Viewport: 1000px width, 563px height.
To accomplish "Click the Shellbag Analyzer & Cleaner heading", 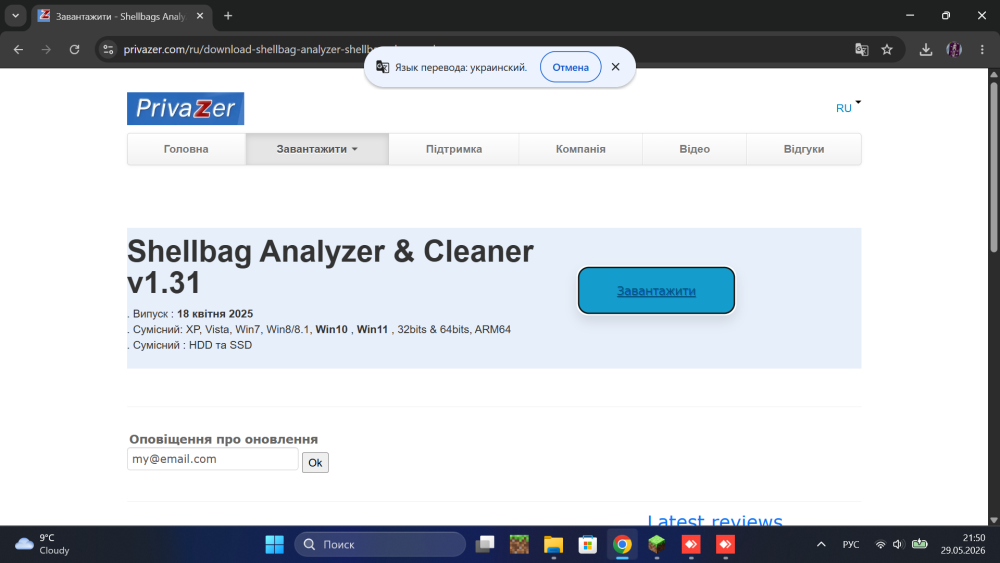I will [x=330, y=267].
